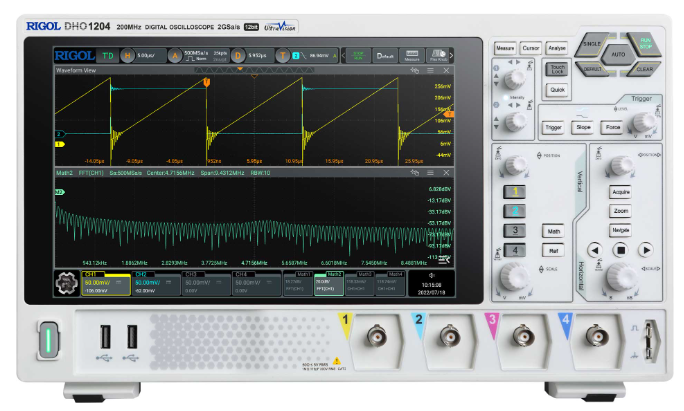Hit the Measure key on front panel
684x411 pixels.
pyautogui.click(x=505, y=48)
